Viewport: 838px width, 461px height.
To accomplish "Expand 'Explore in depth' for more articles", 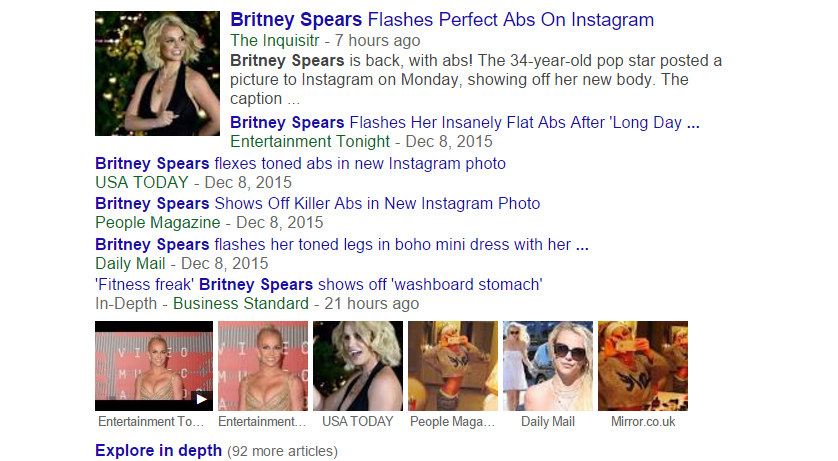I will click(158, 450).
